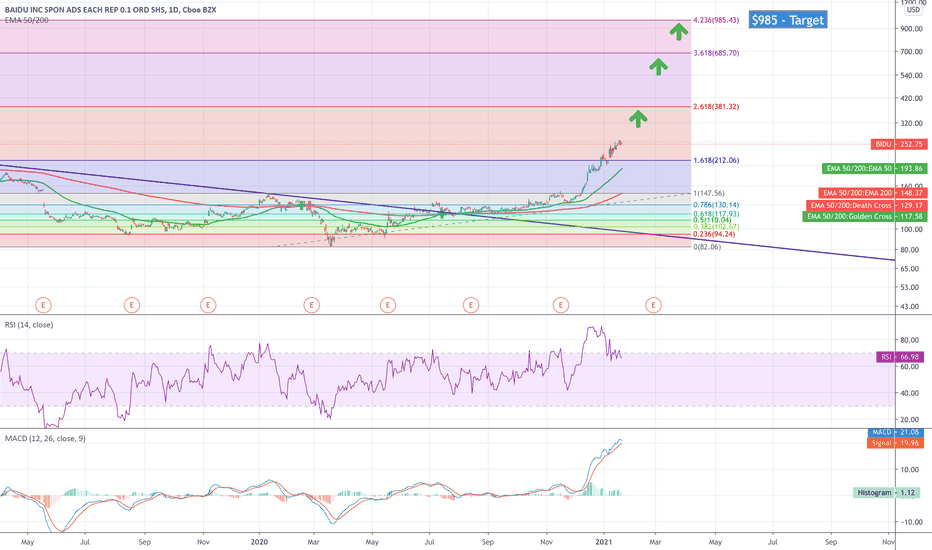
Task: Click the 20.00 tick on RSI axis
Action: [x=910, y=420]
